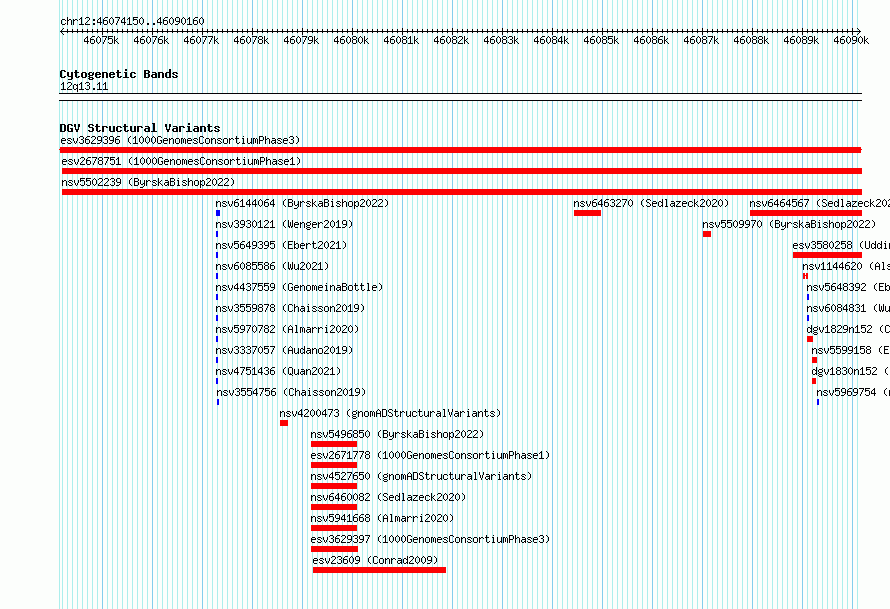Click nsv4437559 (GenomeinaBottle) label
The width and height of the screenshot is (890, 609).
pos(299,287)
